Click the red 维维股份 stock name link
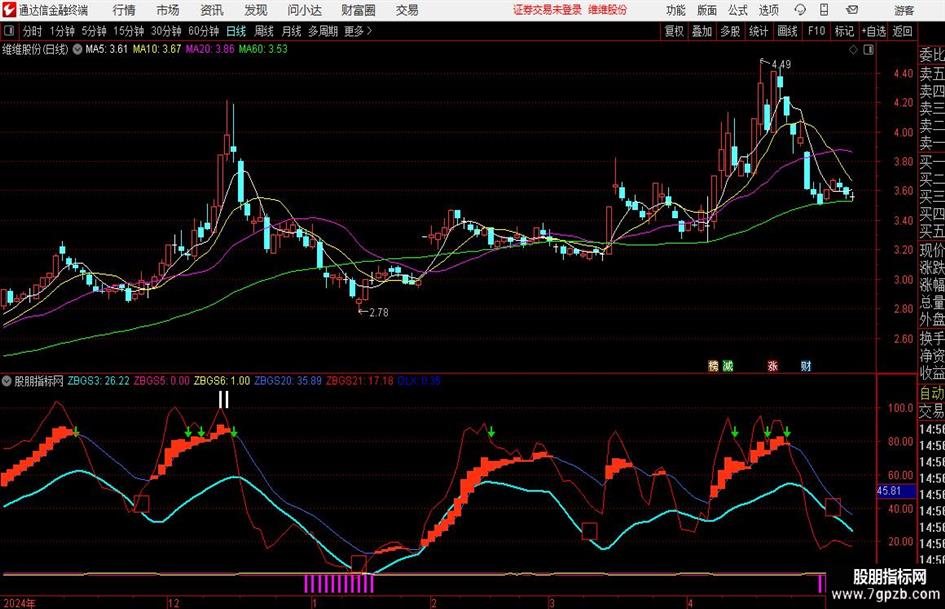The image size is (945, 609). (x=608, y=10)
